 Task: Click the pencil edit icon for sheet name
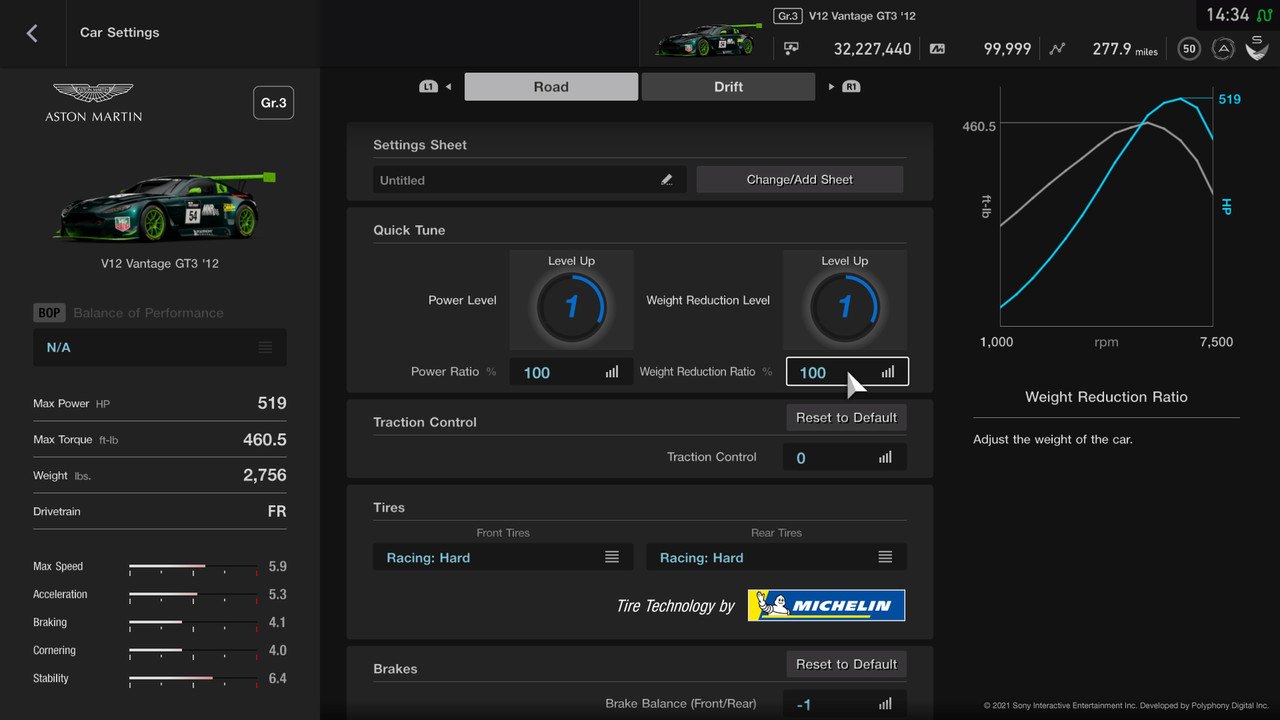(667, 180)
